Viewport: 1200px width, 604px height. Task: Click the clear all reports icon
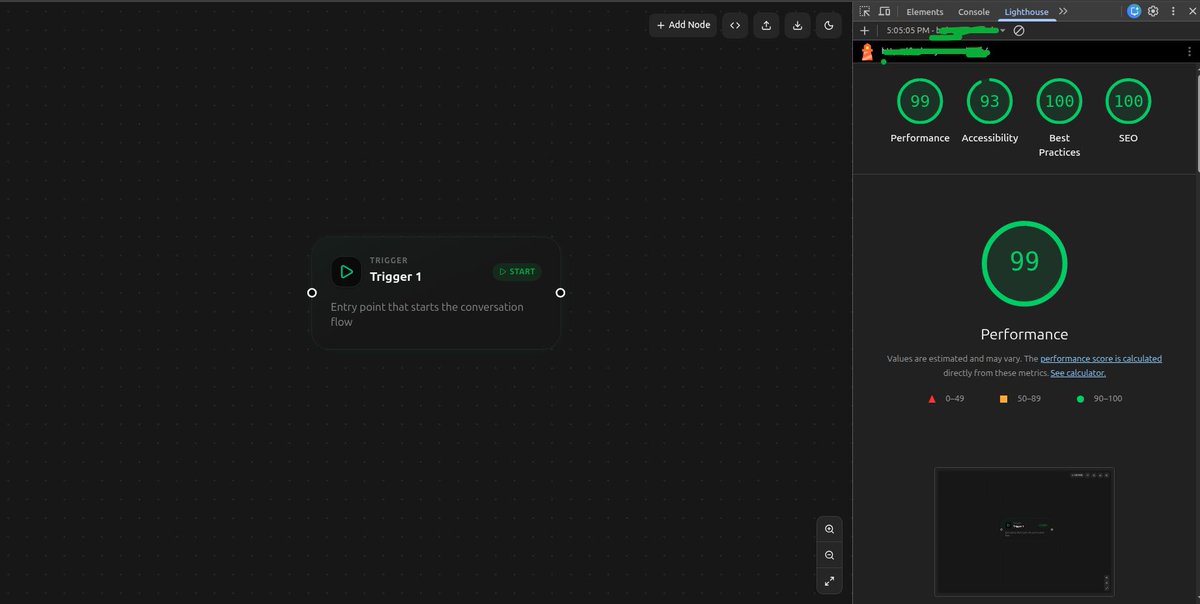1019,31
